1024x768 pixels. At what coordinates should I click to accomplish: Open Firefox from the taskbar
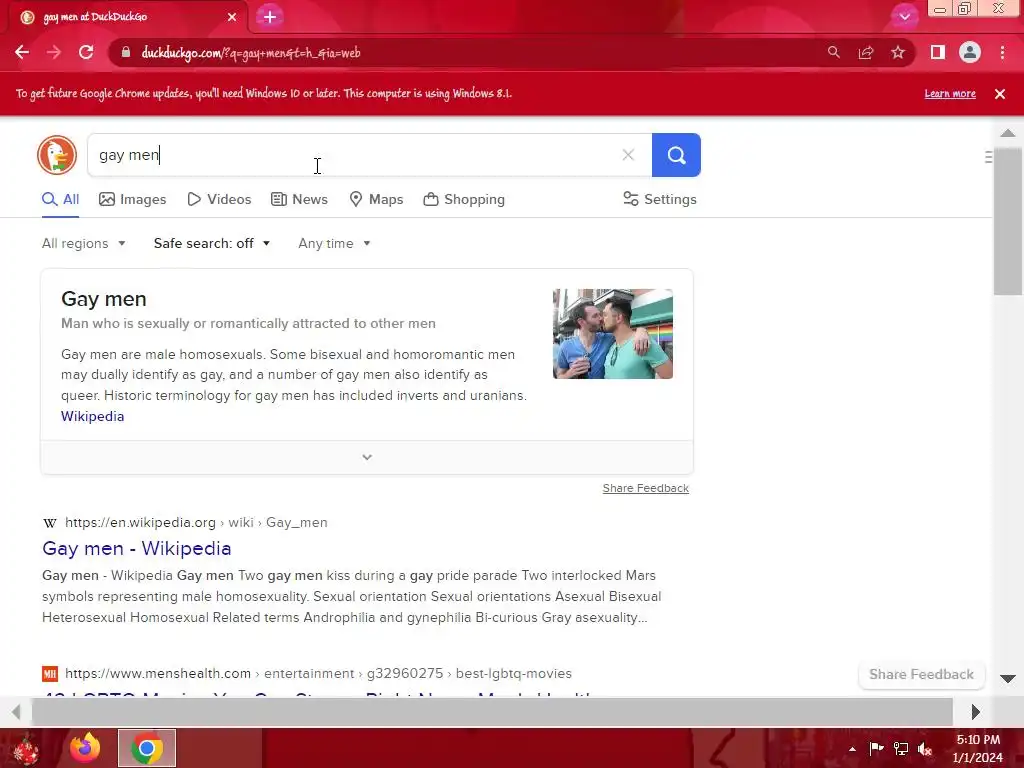click(x=85, y=748)
